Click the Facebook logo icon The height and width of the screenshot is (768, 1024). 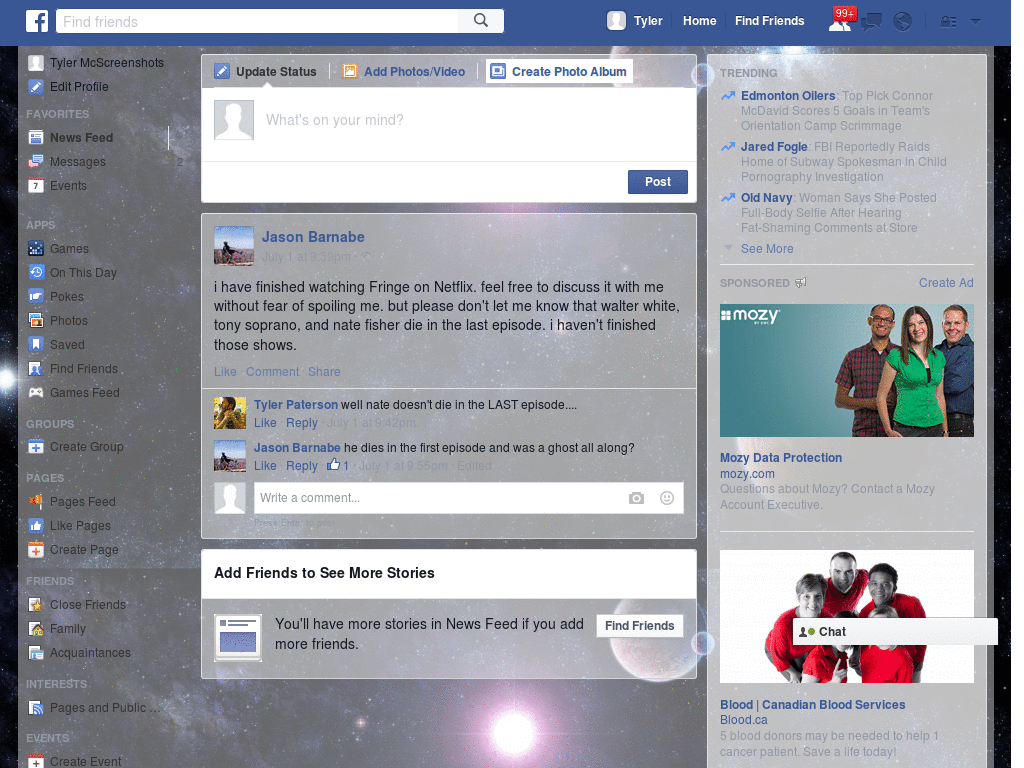37,21
